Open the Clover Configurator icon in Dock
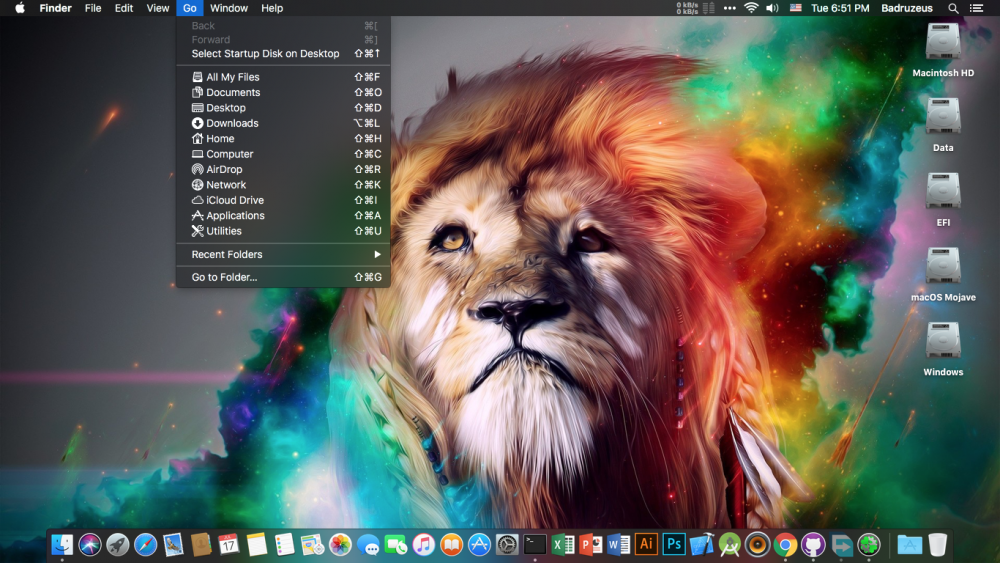This screenshot has width=1000, height=563. coord(869,545)
